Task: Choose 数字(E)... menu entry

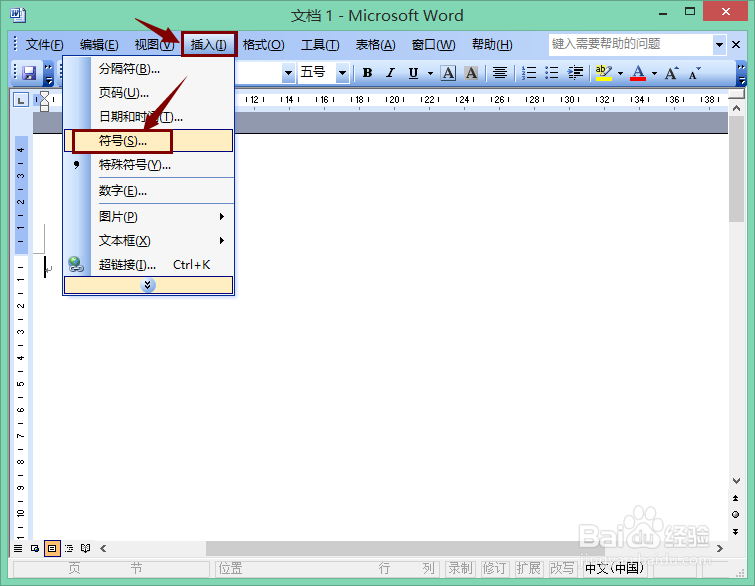Action: (x=148, y=191)
